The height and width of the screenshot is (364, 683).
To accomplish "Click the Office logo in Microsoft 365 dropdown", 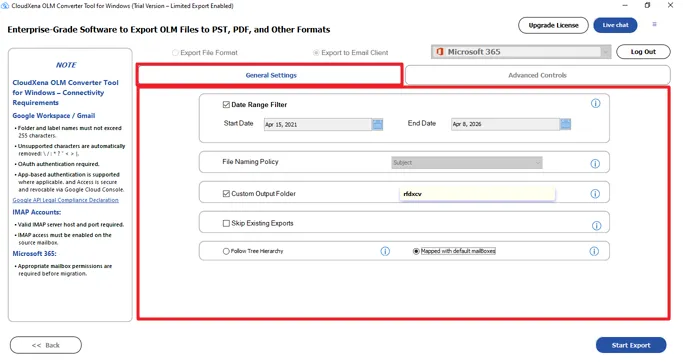I will click(x=440, y=52).
